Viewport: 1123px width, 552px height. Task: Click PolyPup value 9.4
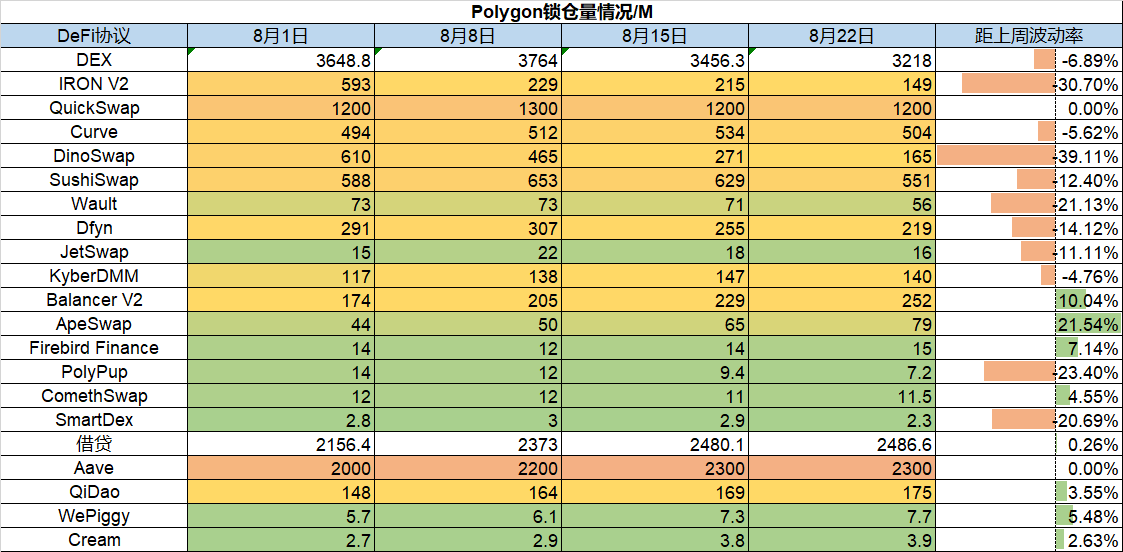pos(655,372)
